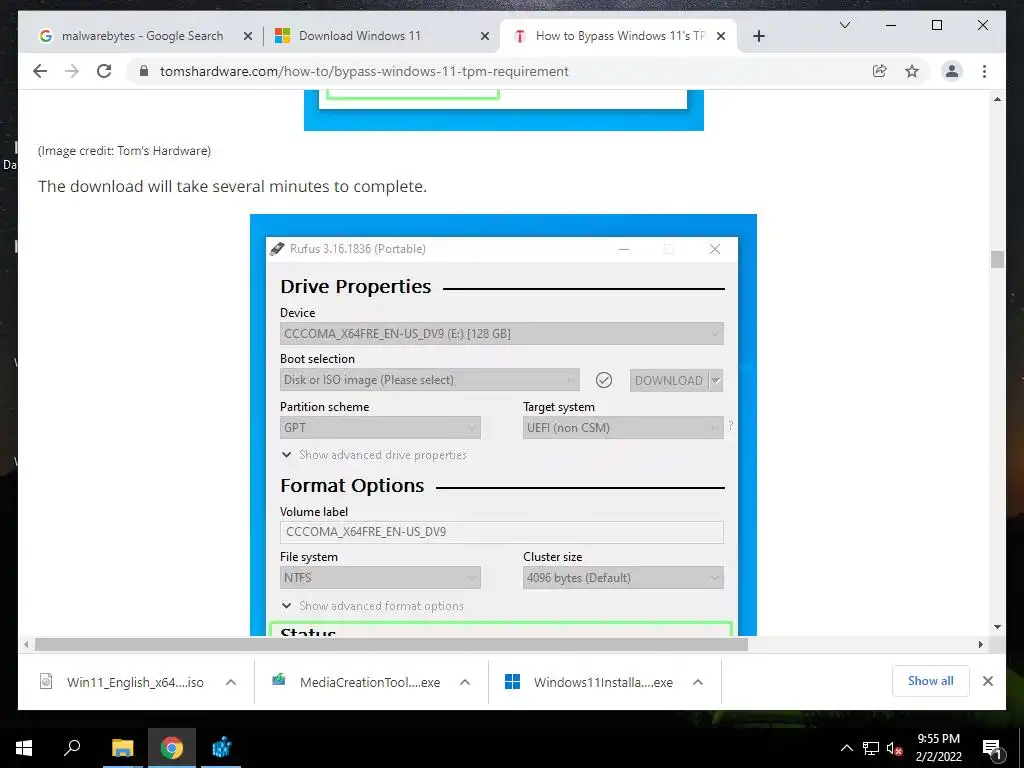Click the address bar URL text
The image size is (1024, 768).
pyautogui.click(x=364, y=71)
